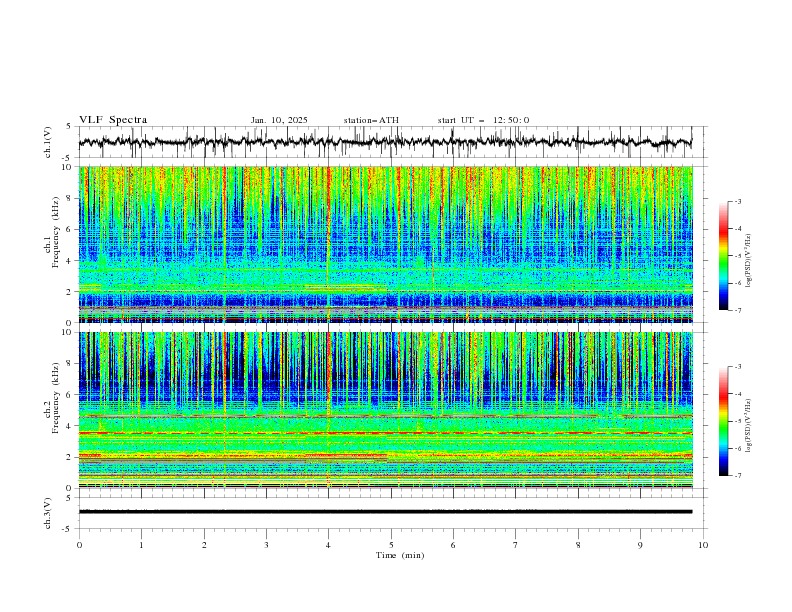Click tick label "4" on the Time axis
This screenshot has width=792, height=612.
(328, 545)
